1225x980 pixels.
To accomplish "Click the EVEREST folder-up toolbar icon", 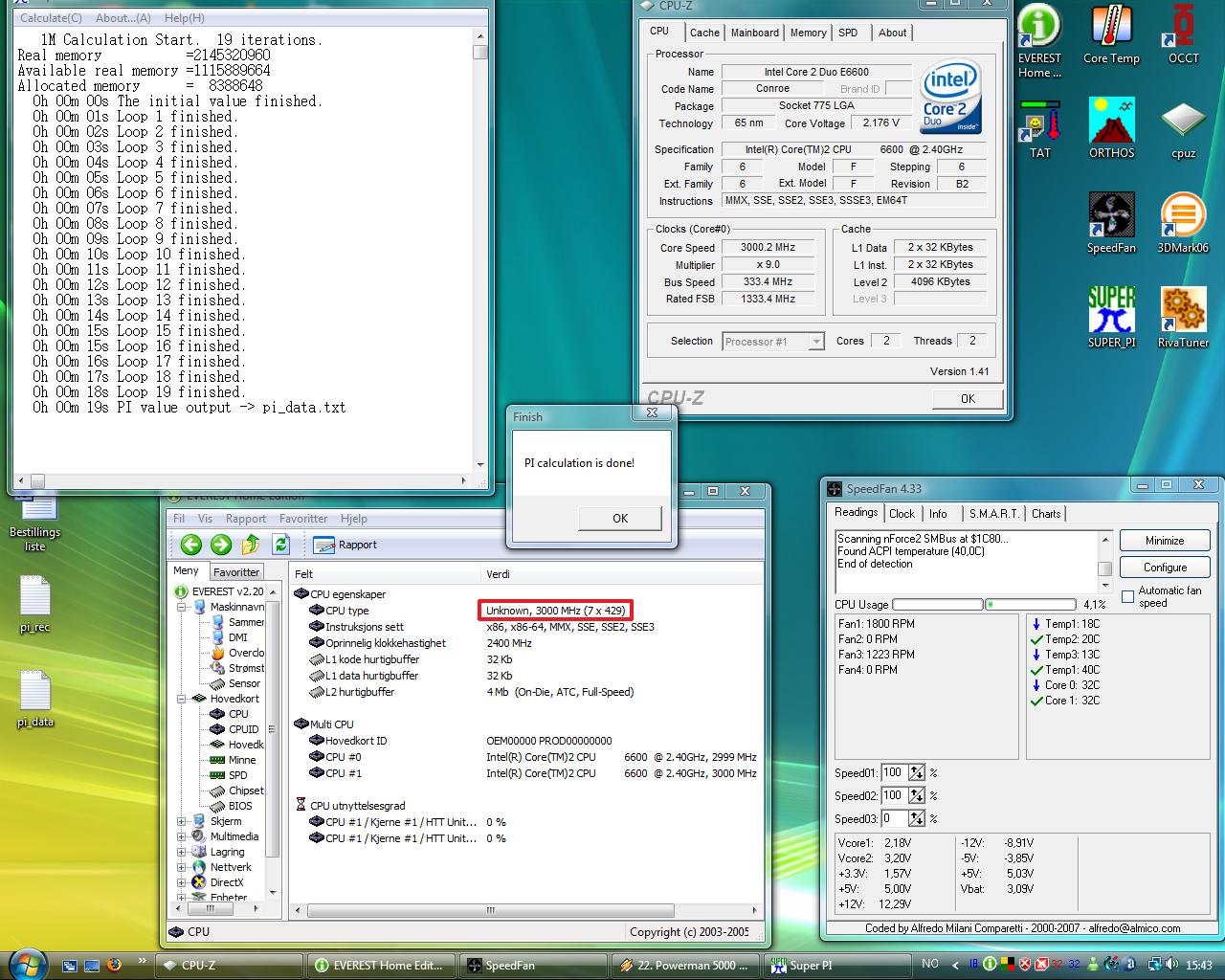I will pos(251,545).
